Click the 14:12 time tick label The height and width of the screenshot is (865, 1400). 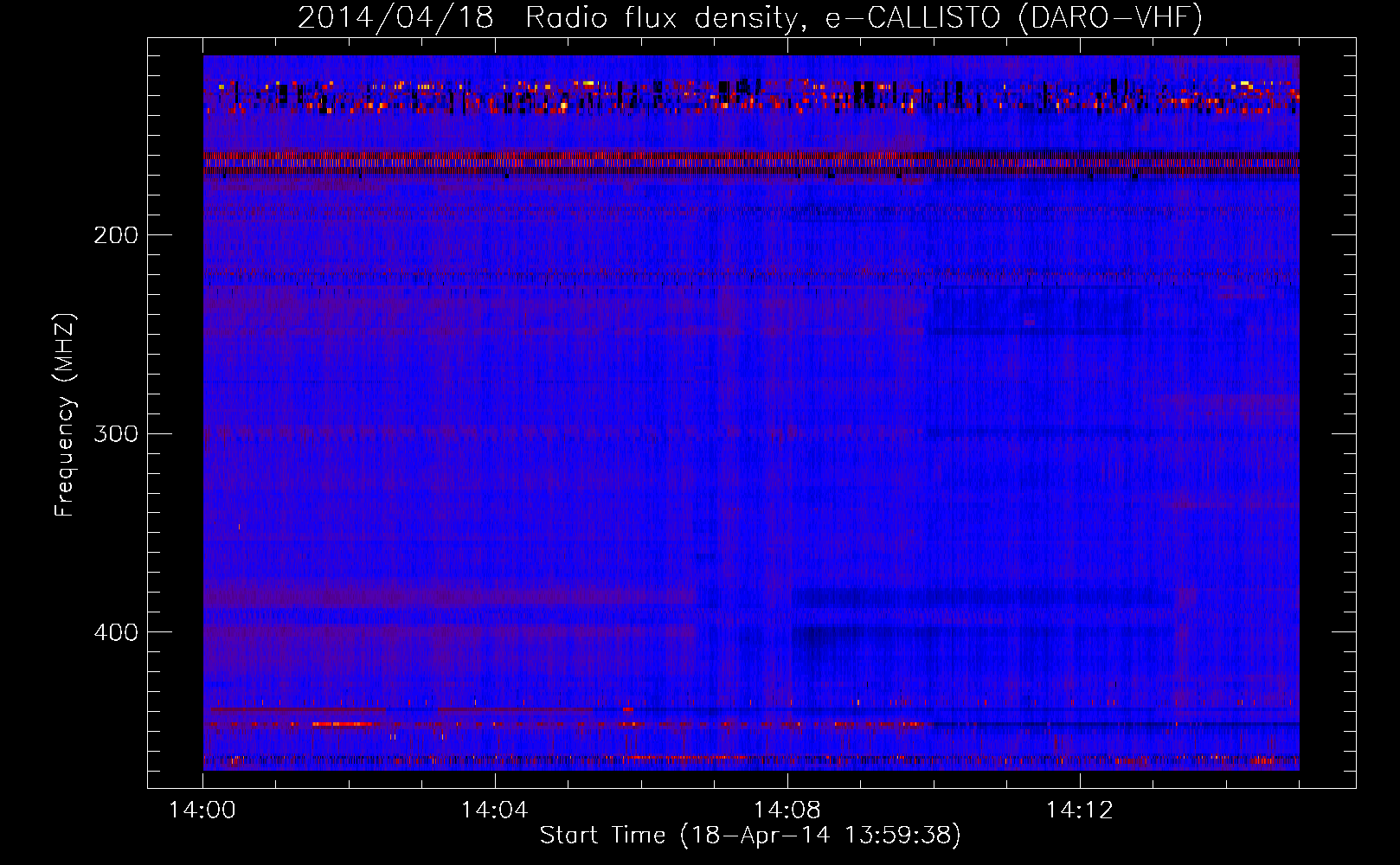click(1080, 811)
